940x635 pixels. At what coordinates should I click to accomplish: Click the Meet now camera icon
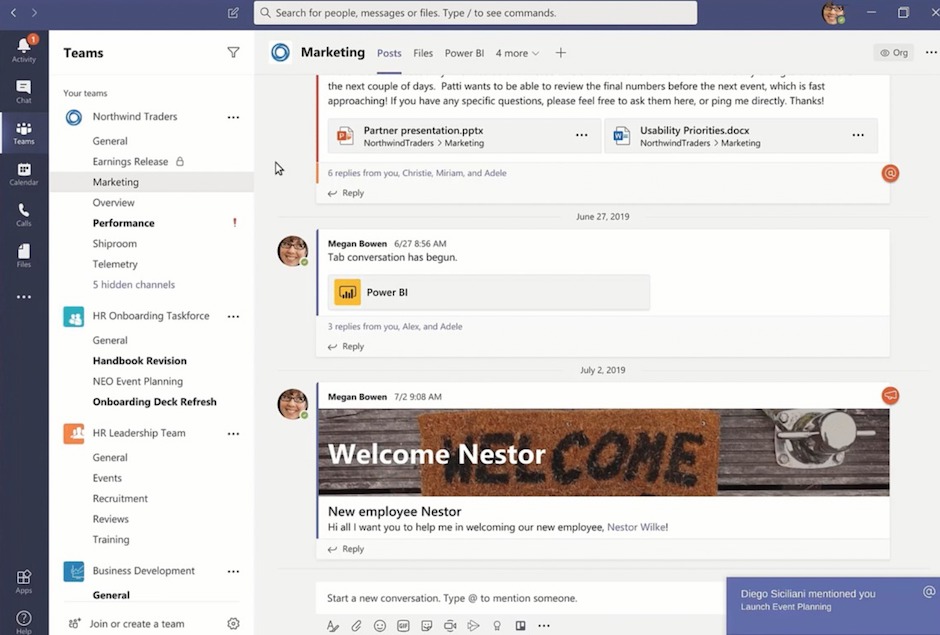(450, 625)
